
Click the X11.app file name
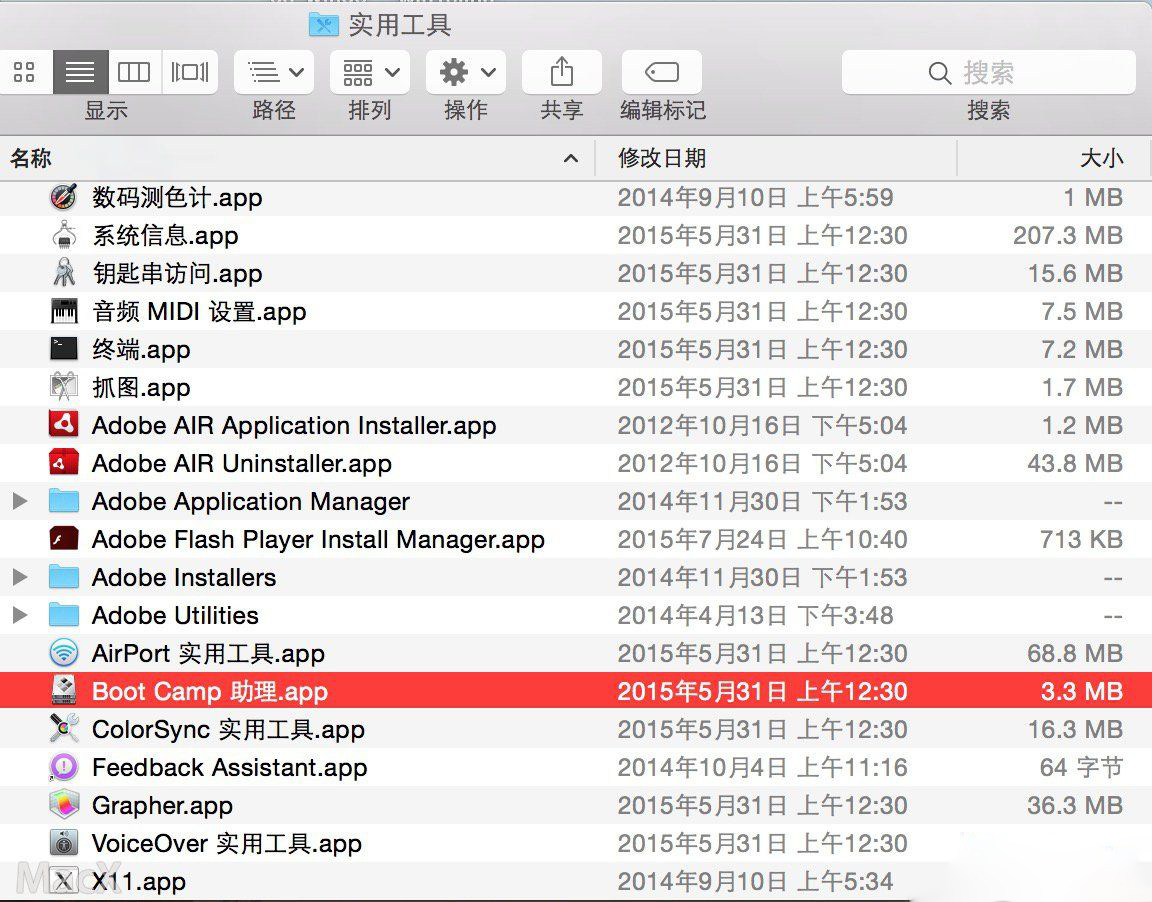tap(138, 881)
